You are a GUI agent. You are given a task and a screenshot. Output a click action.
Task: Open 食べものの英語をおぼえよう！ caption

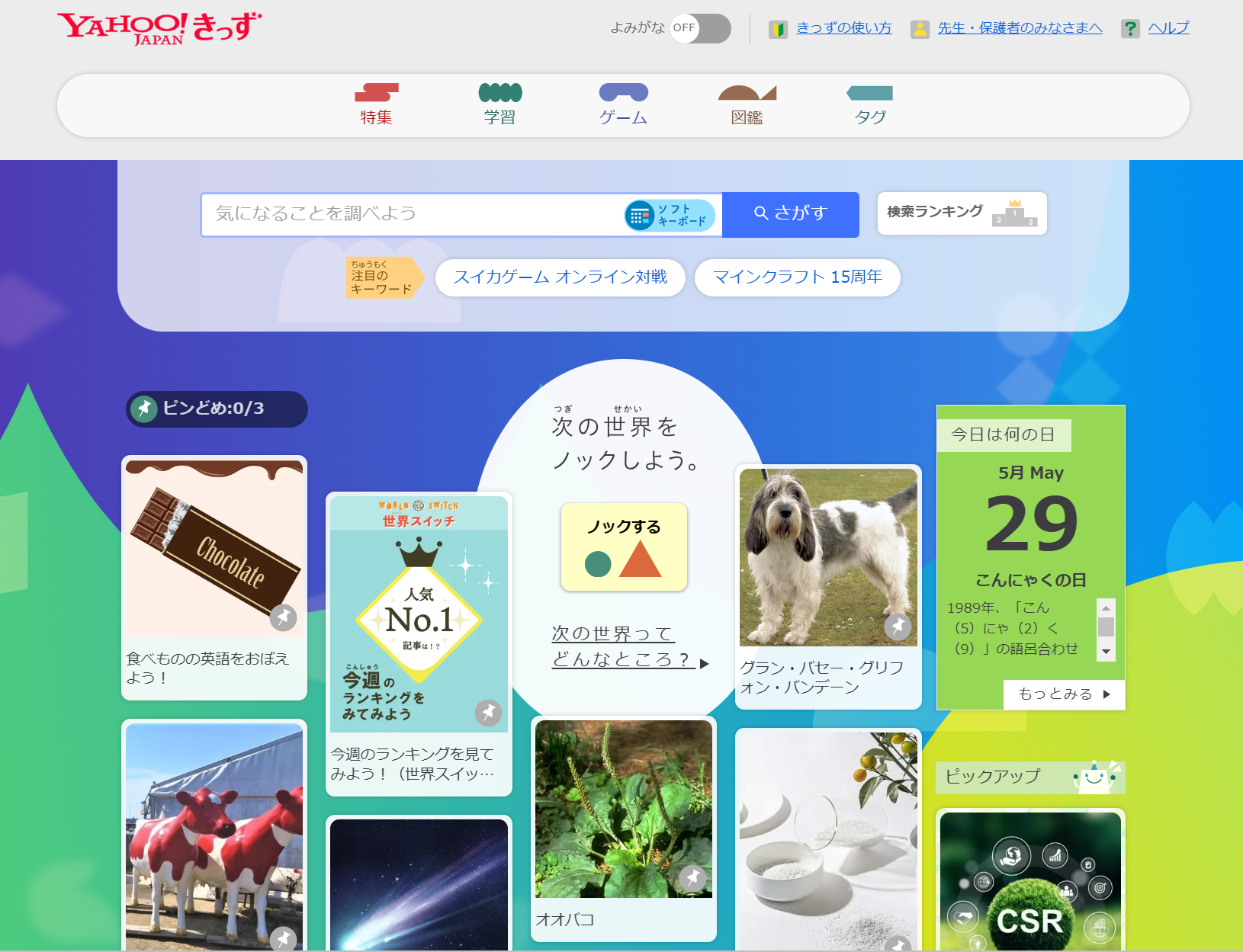(207, 668)
